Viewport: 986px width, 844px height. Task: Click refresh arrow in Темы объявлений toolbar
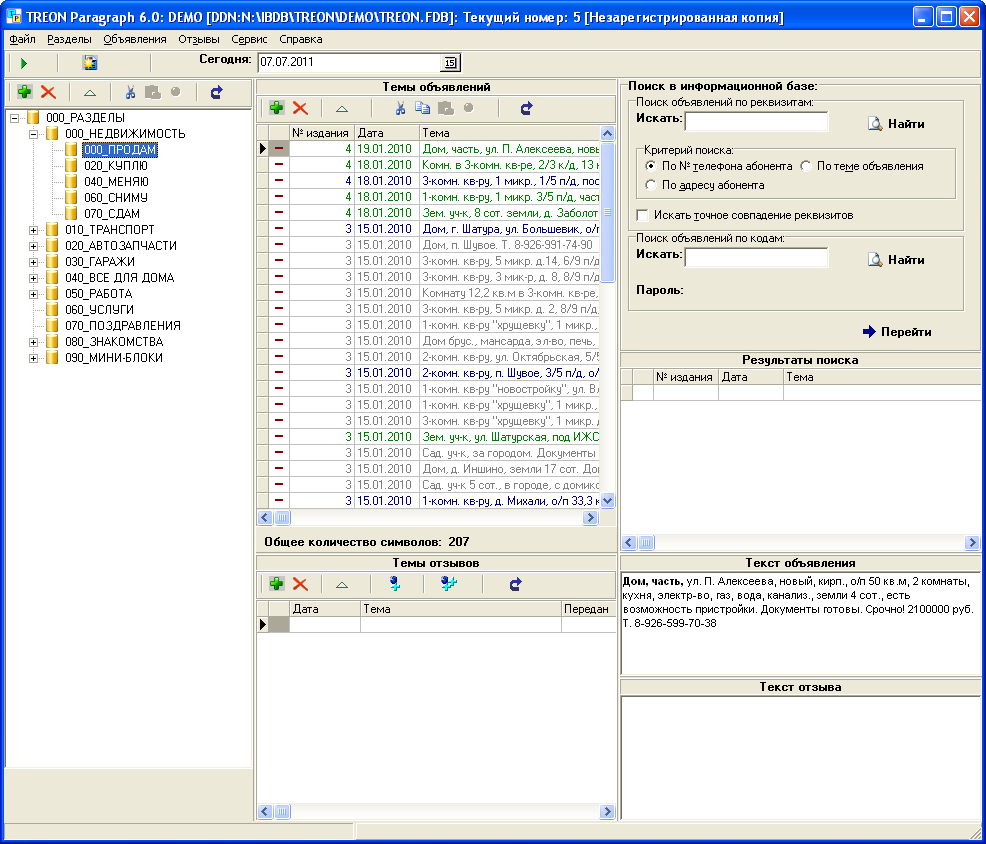point(527,108)
